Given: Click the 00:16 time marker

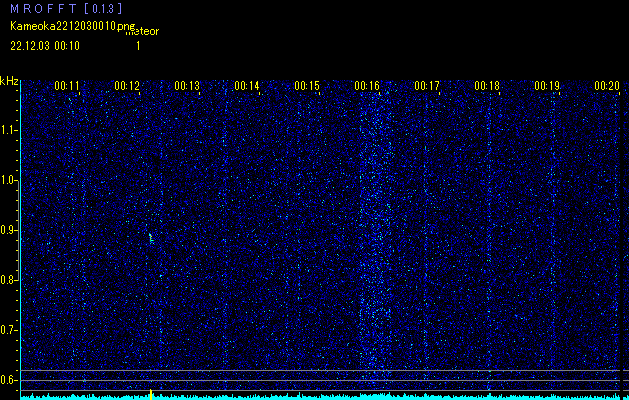Looking at the screenshot, I should tap(367, 86).
